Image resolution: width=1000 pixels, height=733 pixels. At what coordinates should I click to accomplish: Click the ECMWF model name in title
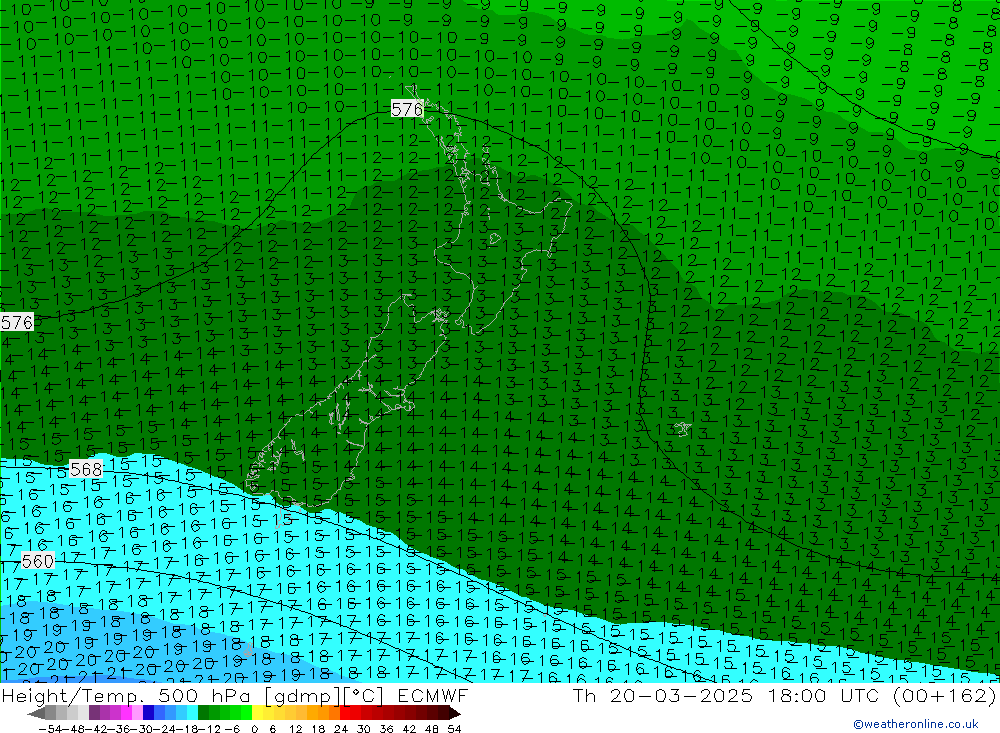pos(433,695)
